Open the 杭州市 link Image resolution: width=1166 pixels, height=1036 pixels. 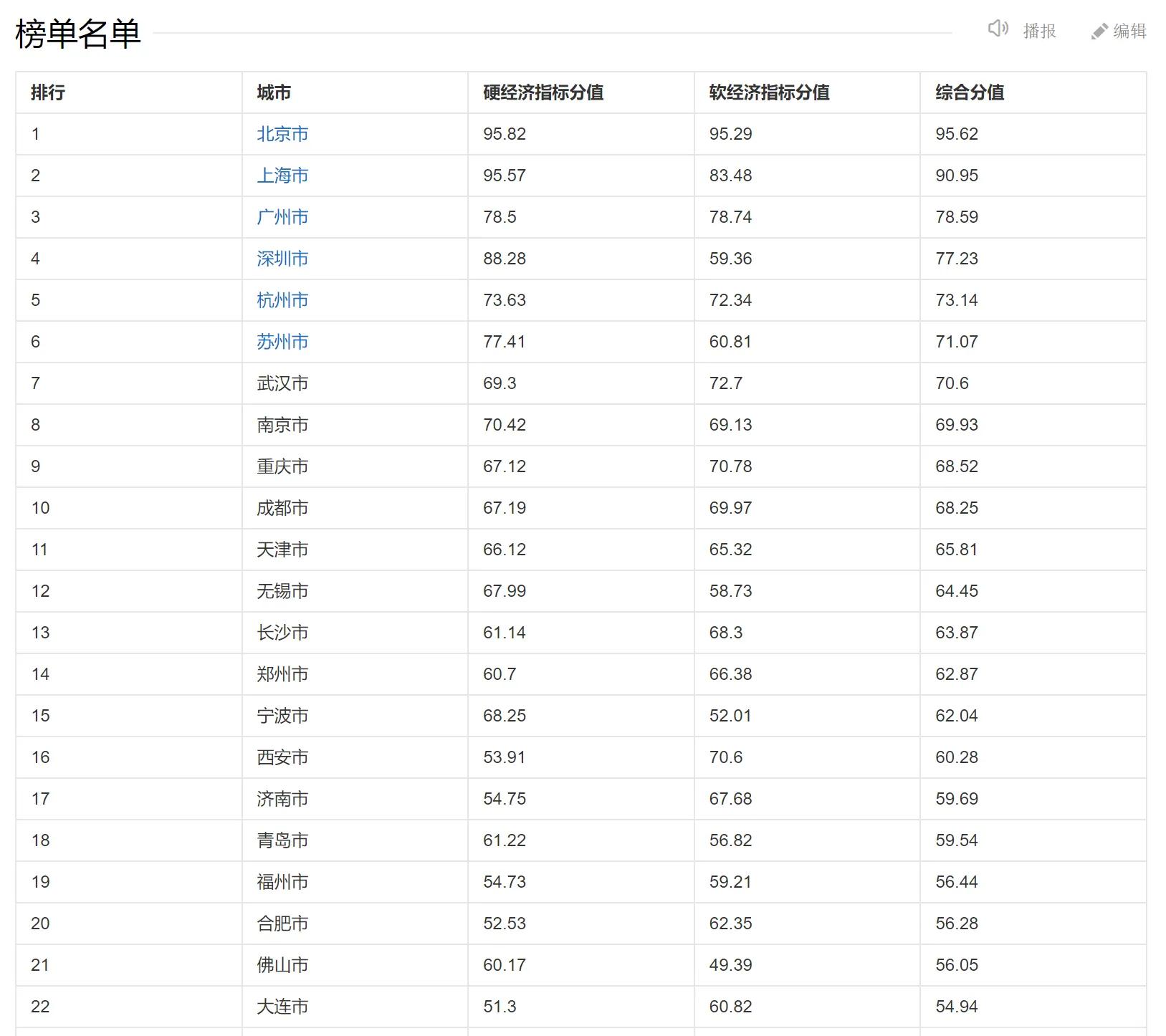coord(282,300)
